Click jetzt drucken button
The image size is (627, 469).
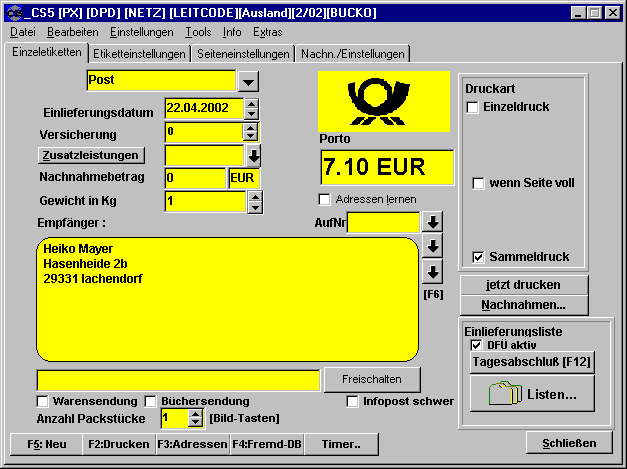[x=523, y=285]
